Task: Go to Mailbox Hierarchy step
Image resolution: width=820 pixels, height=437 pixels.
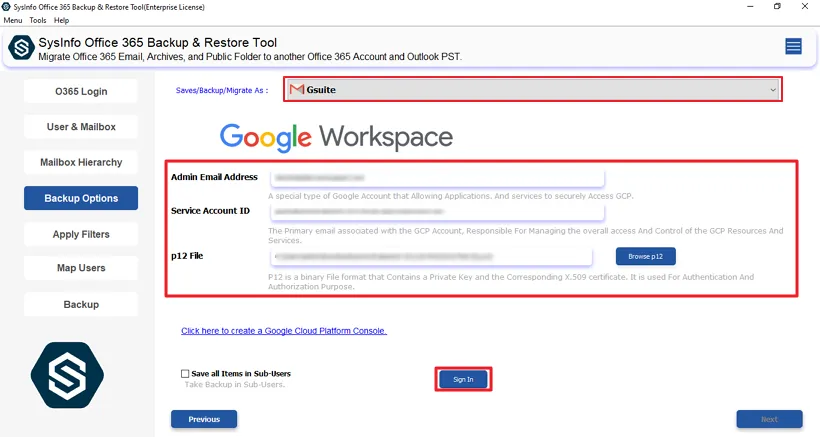Action: (81, 163)
